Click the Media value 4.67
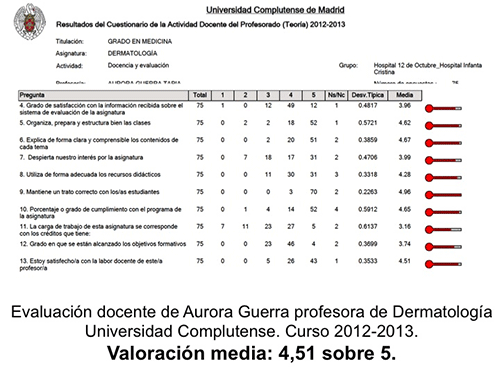The height and width of the screenshot is (375, 500). coord(405,140)
